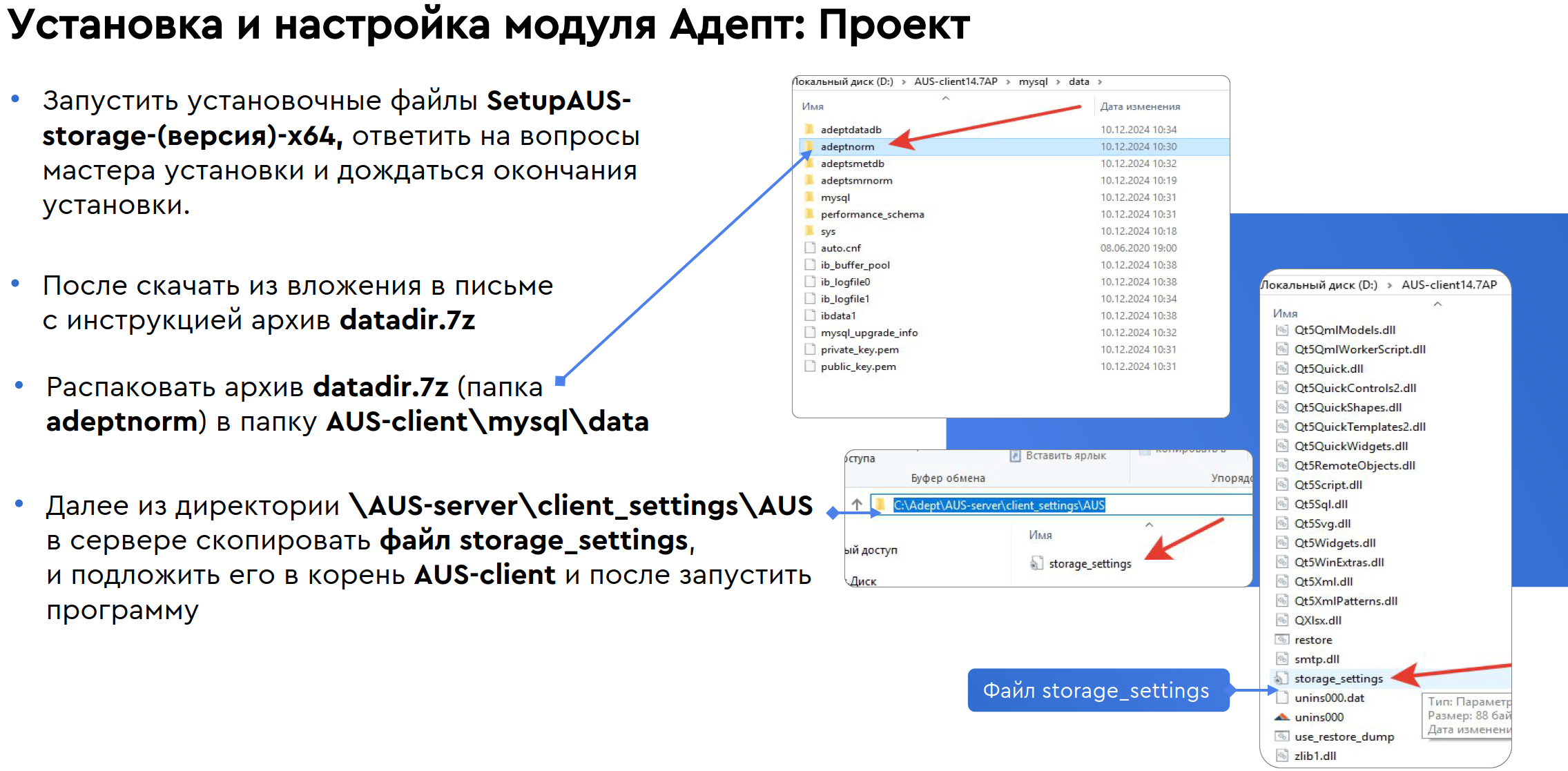Viewport: 1568px width, 771px height.
Task: Select the auto.cnf file icon
Action: (x=809, y=248)
